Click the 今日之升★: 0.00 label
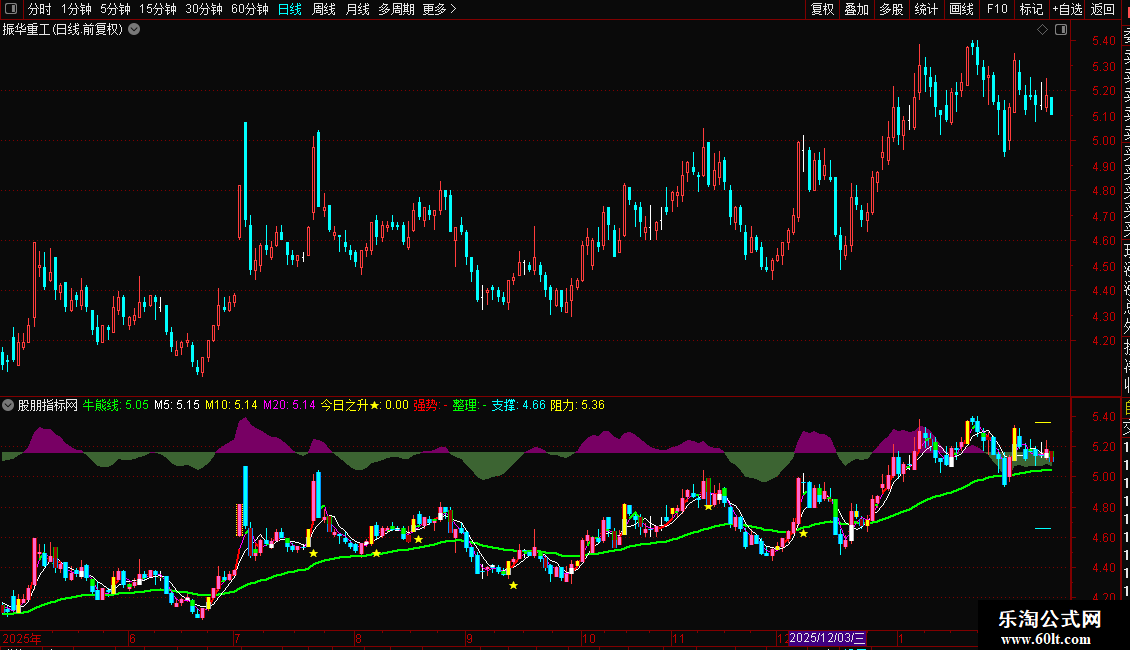Viewport: 1130px width, 650px height. point(365,405)
